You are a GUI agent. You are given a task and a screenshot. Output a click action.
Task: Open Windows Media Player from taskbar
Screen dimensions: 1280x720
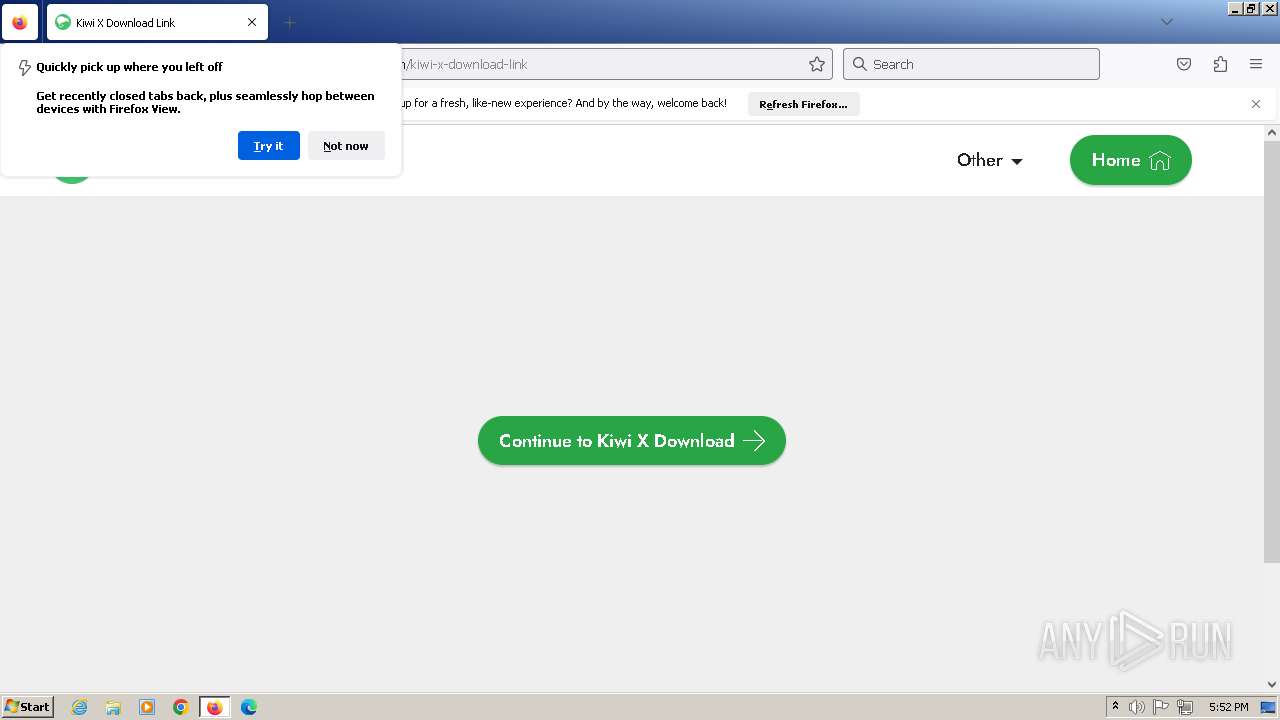pos(147,707)
